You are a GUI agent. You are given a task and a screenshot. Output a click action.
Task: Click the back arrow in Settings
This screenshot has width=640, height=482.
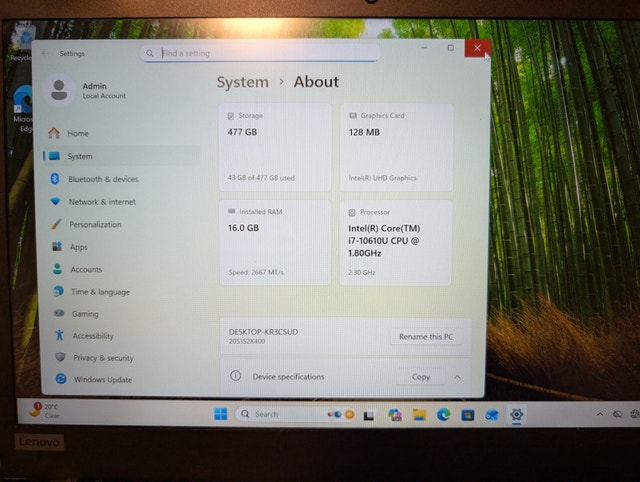pyautogui.click(x=45, y=53)
